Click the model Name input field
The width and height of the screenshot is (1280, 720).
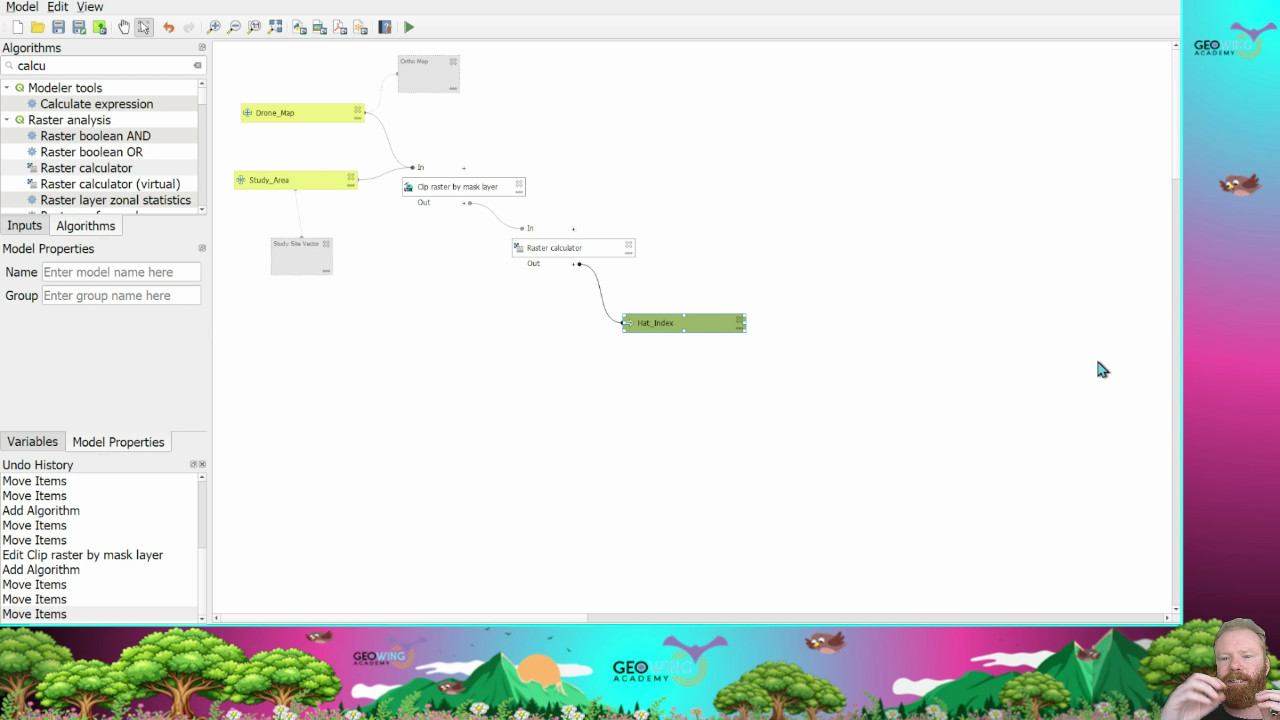click(x=121, y=272)
